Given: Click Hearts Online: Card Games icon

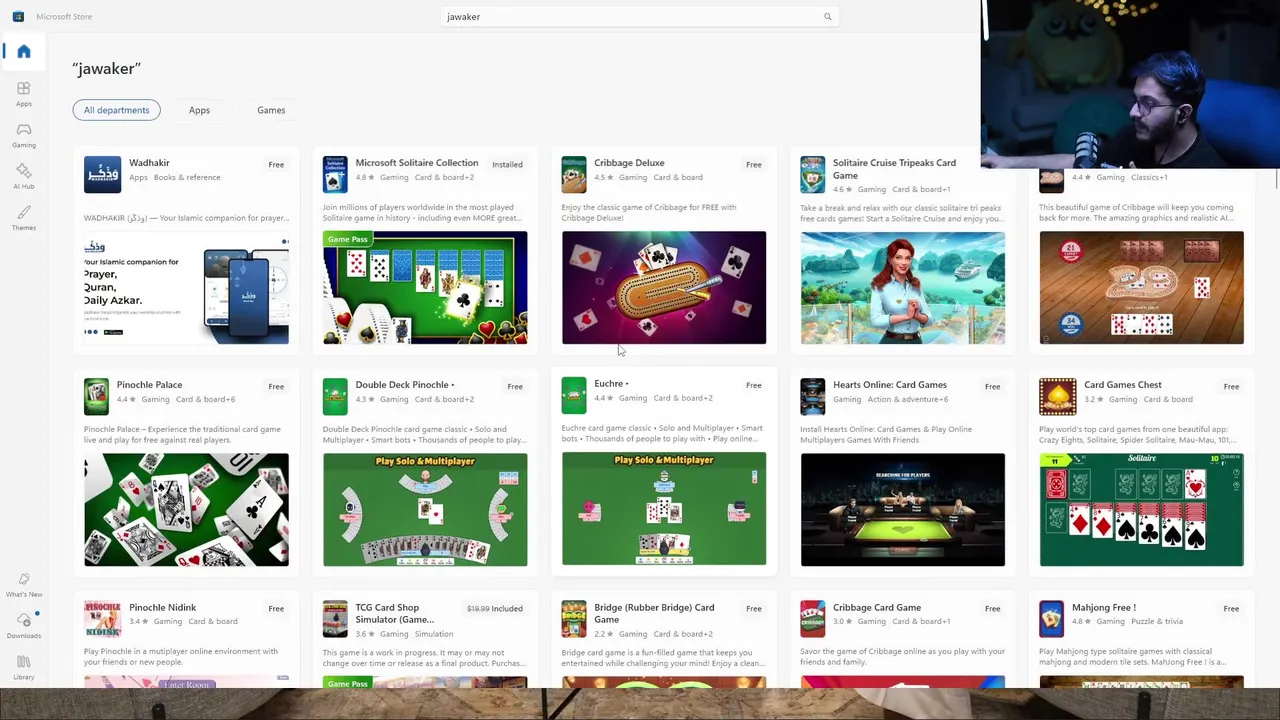Looking at the screenshot, I should pos(813,396).
